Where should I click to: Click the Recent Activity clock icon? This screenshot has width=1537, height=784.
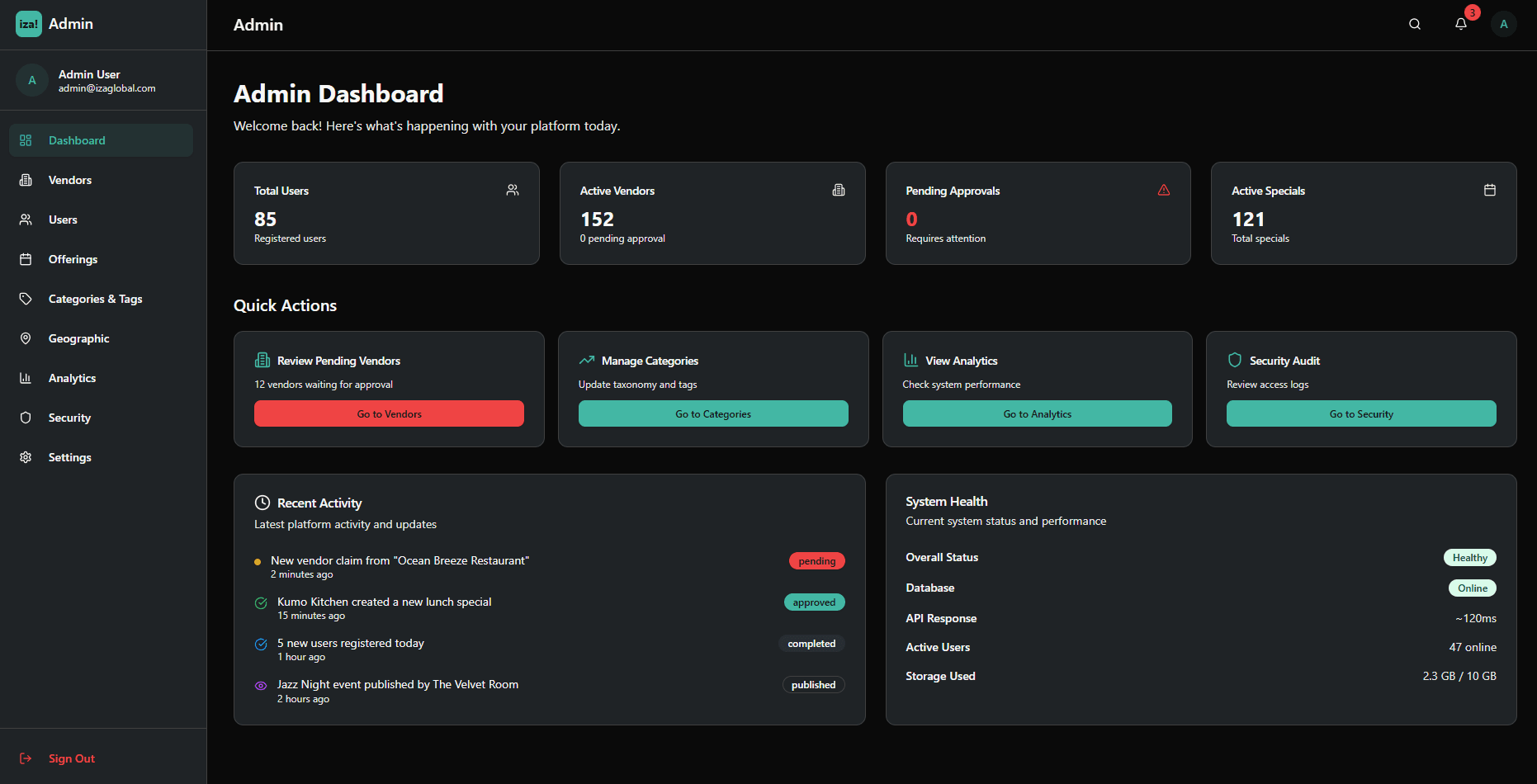(x=262, y=503)
